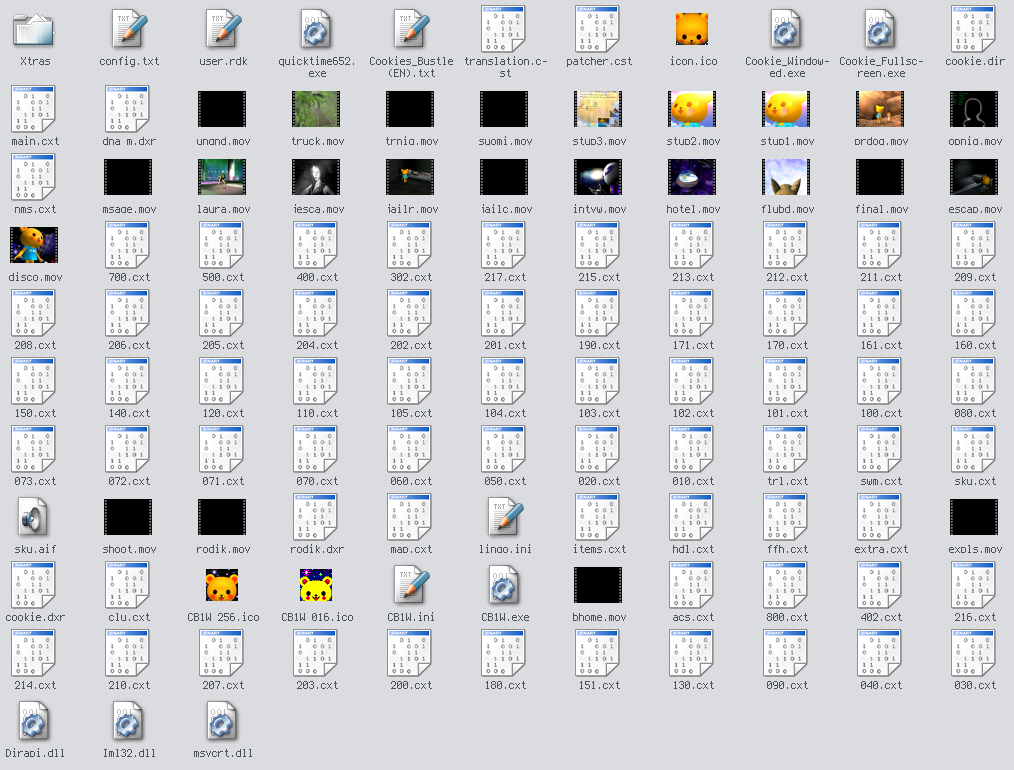
Task: Select the flubd.mov video thumbnail
Action: tap(786, 177)
